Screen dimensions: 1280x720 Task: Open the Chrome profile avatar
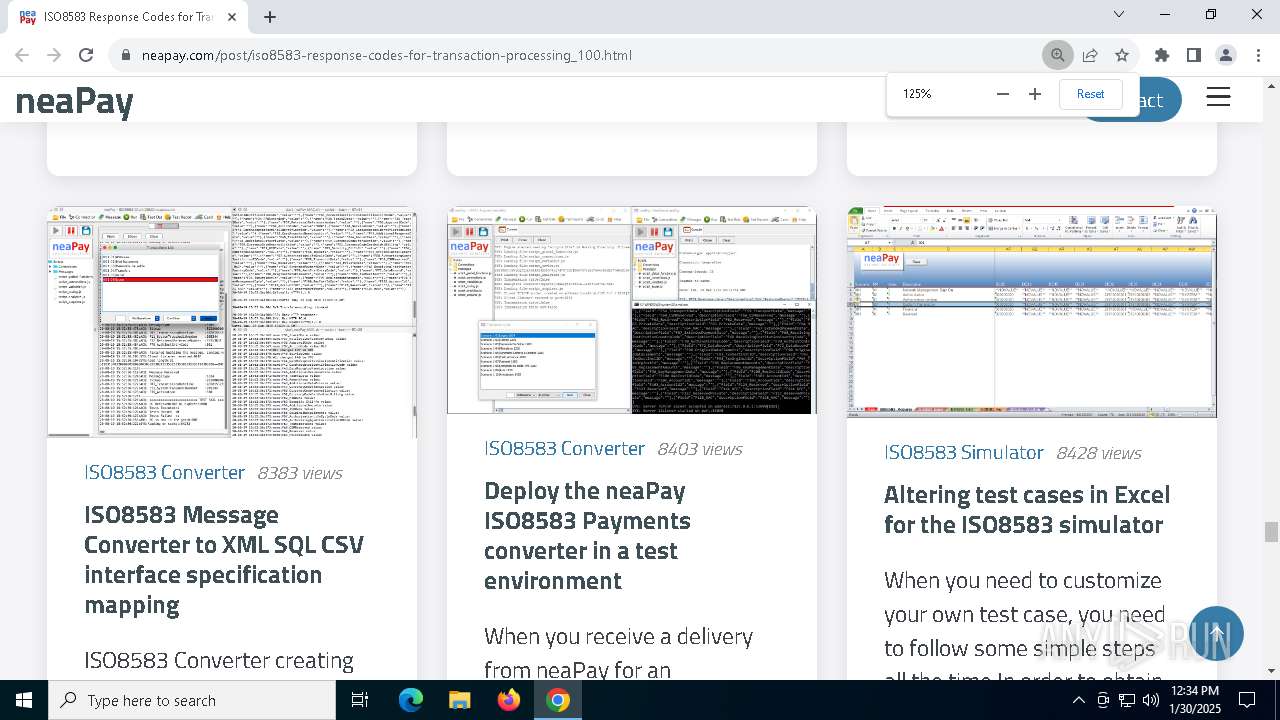click(1225, 55)
